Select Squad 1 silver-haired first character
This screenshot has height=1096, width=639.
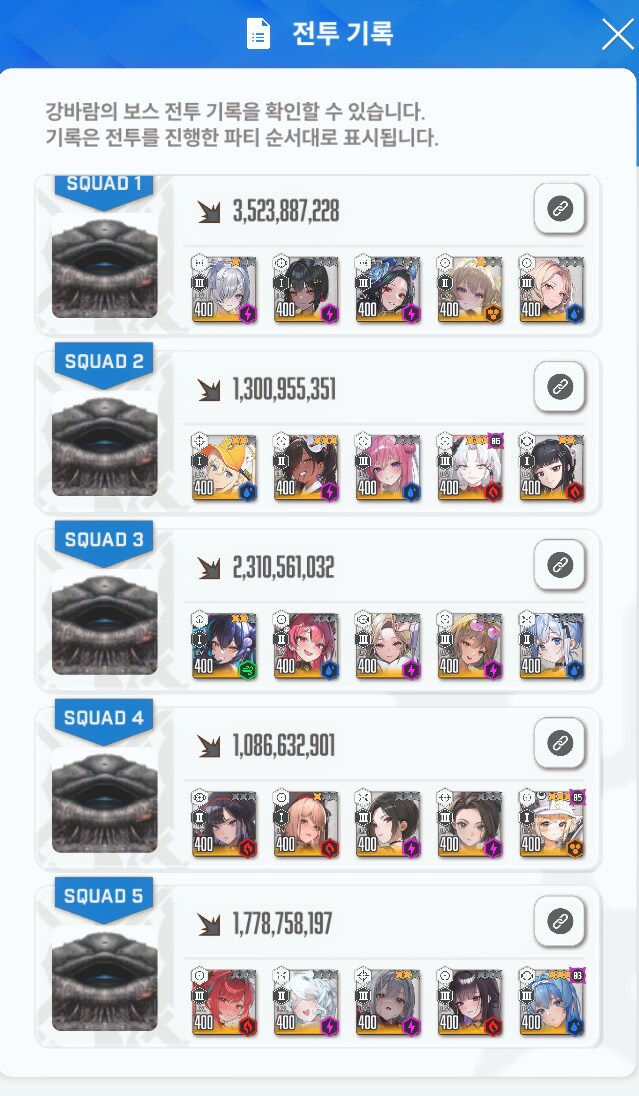(224, 289)
